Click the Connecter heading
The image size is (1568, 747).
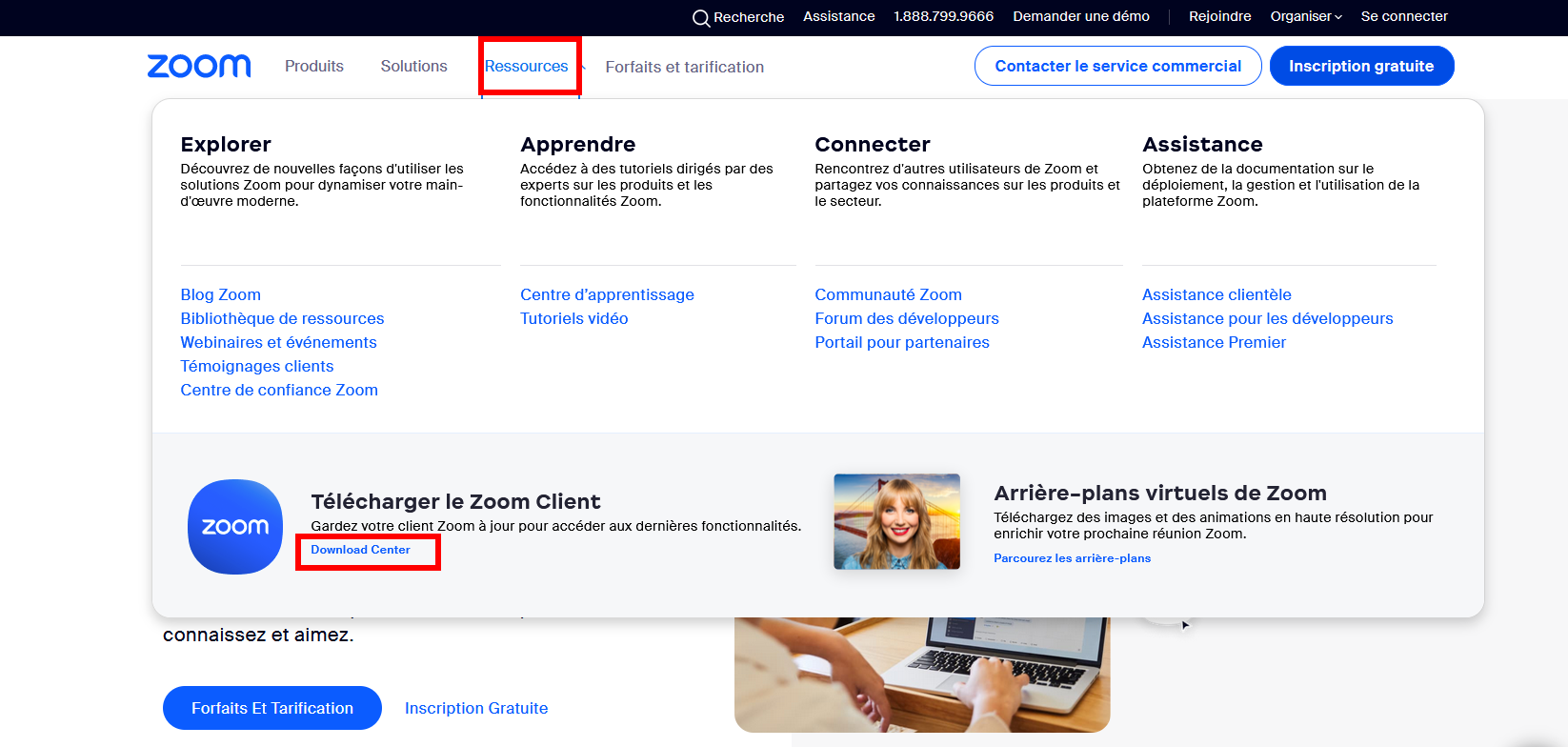click(x=873, y=144)
